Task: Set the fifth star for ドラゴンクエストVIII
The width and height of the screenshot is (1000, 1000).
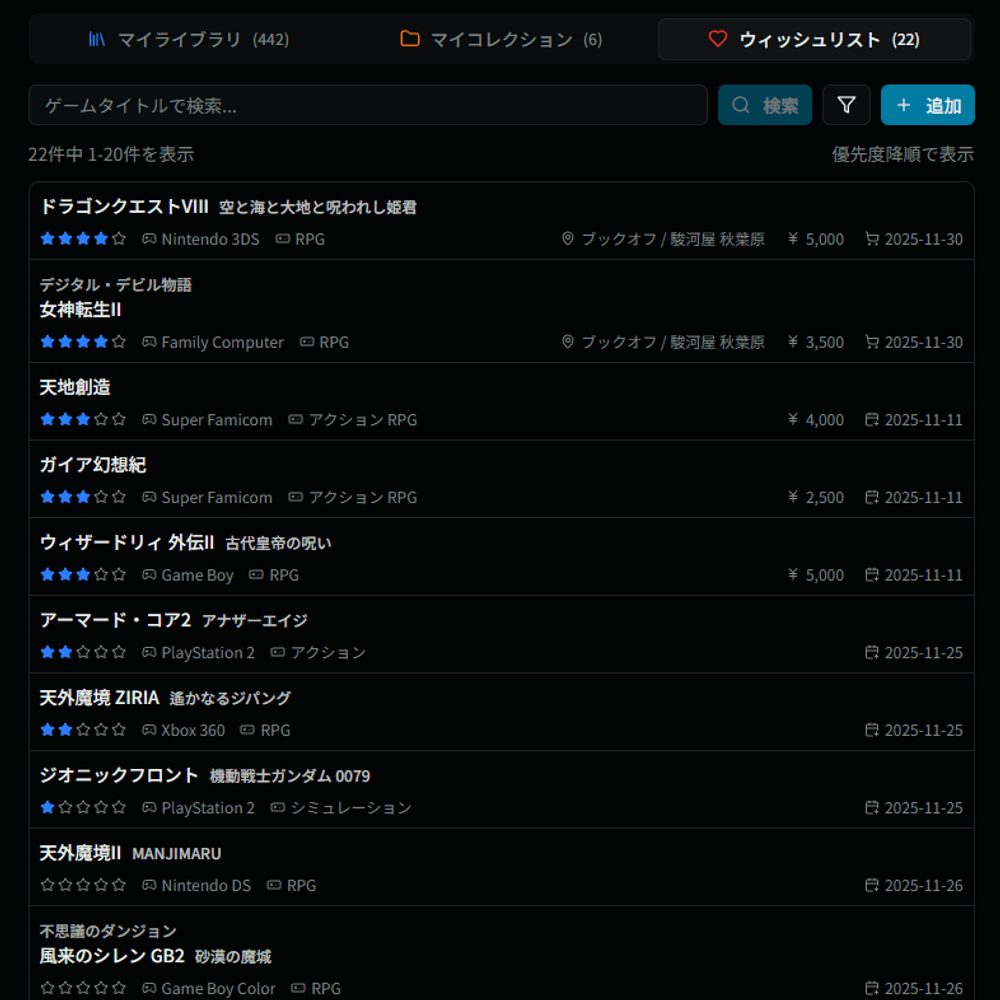Action: (x=119, y=239)
